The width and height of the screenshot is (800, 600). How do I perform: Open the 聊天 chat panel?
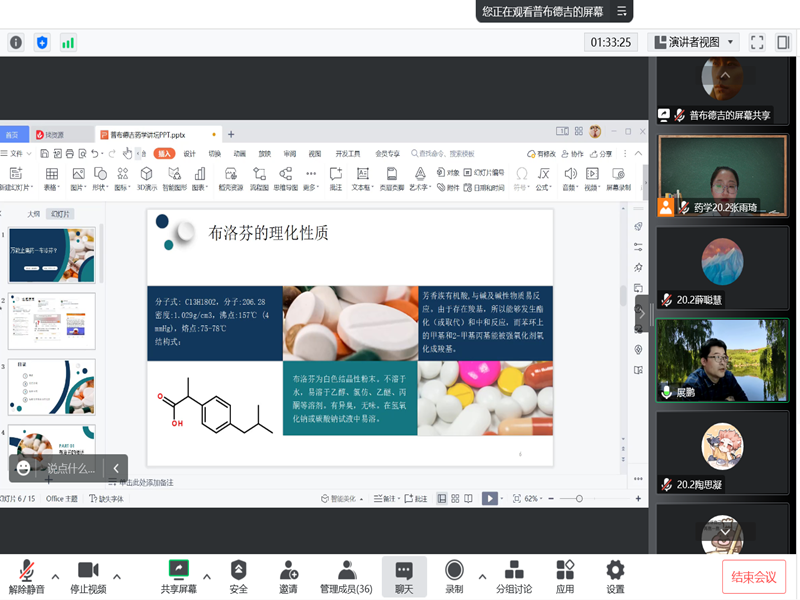404,575
